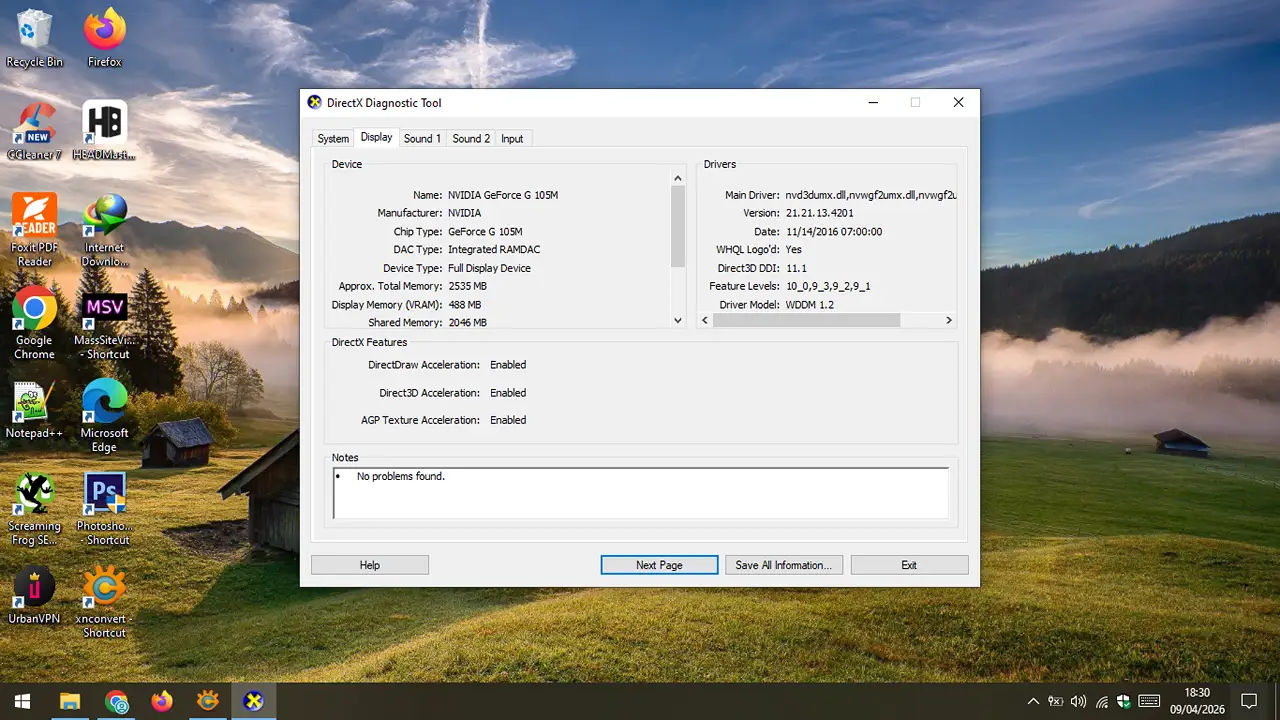Screen dimensions: 1280x720
Task: Click the value Integrated RAMDAC
Action: pos(496,250)
